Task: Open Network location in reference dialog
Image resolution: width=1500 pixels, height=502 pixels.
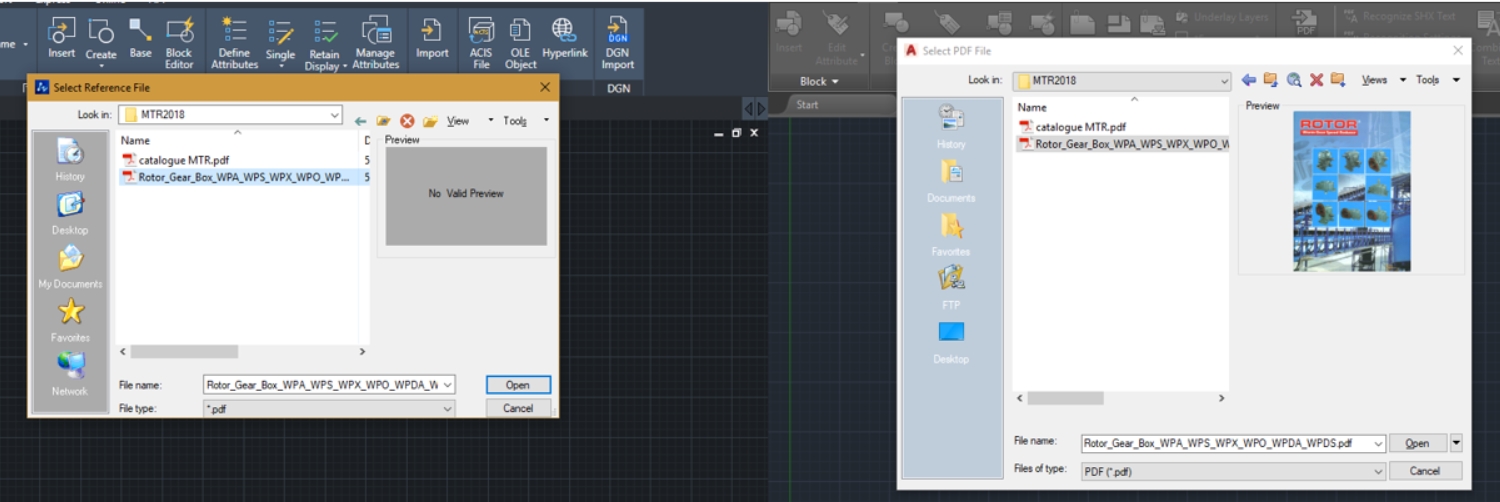Action: tap(70, 375)
